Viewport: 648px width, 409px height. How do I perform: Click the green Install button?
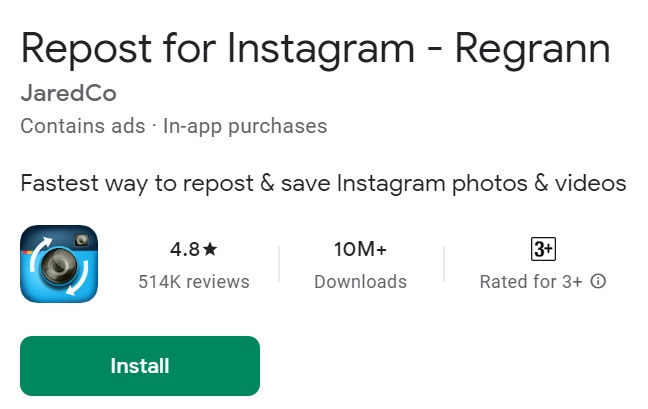[140, 366]
